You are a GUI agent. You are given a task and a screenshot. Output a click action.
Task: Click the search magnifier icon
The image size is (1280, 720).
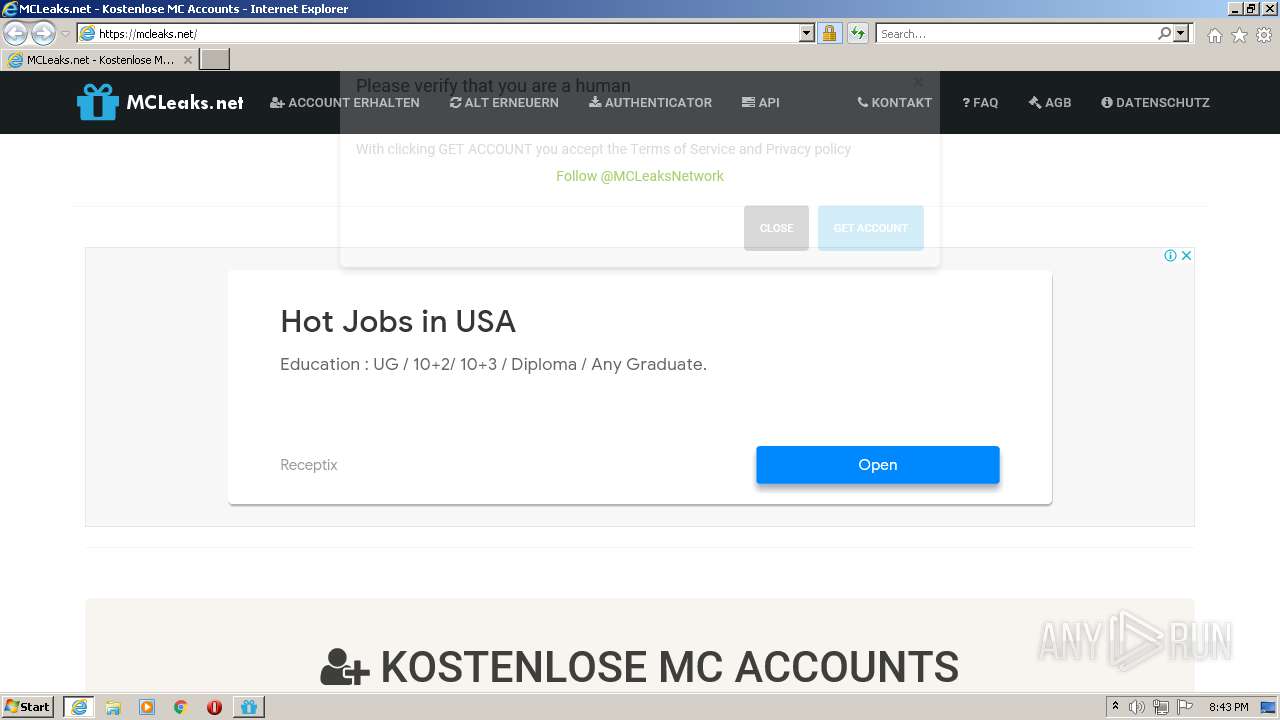coord(1164,33)
